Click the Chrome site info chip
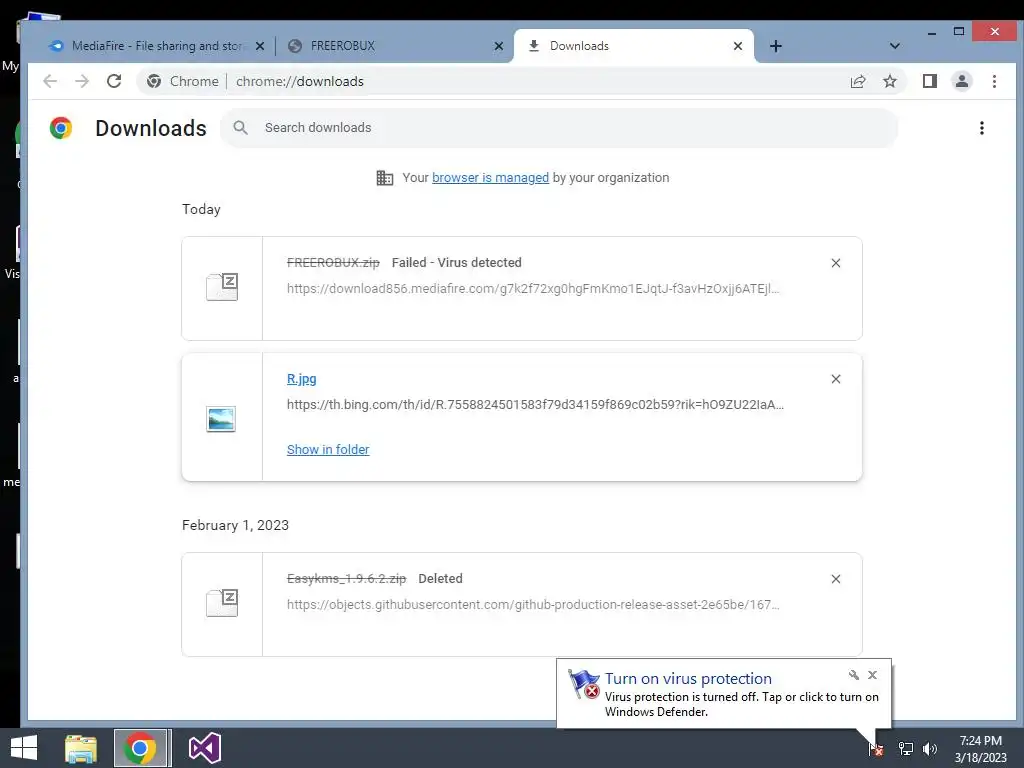The height and width of the screenshot is (768, 1024). (x=183, y=81)
